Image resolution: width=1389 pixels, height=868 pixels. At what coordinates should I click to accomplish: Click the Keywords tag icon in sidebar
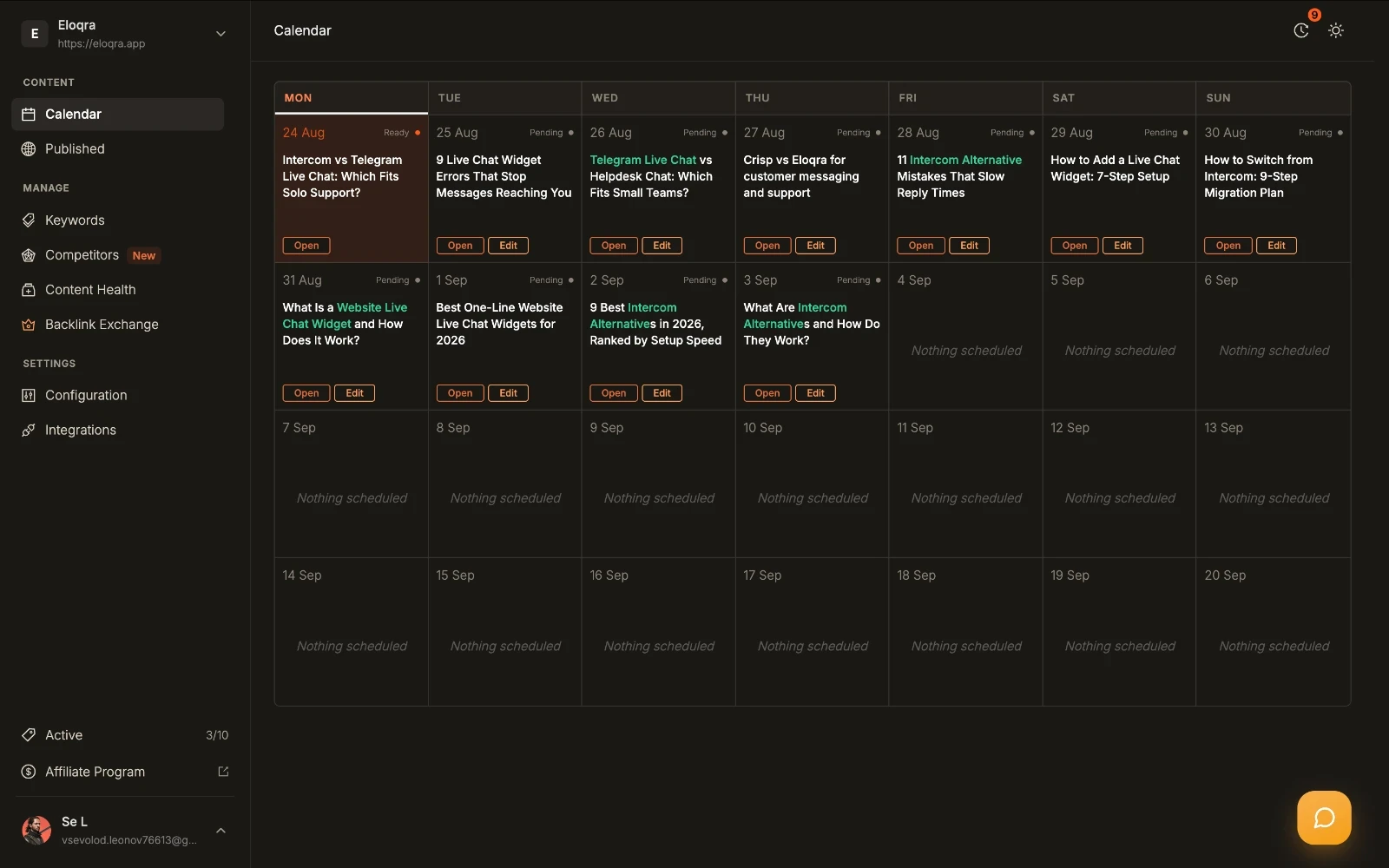pyautogui.click(x=29, y=220)
